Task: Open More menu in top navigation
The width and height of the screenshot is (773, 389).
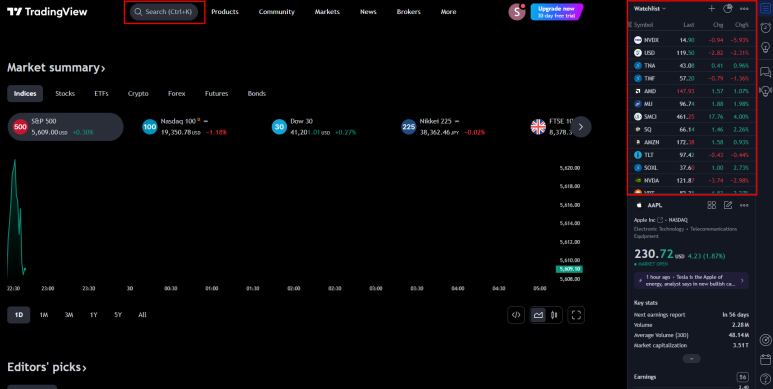Action: [x=448, y=12]
